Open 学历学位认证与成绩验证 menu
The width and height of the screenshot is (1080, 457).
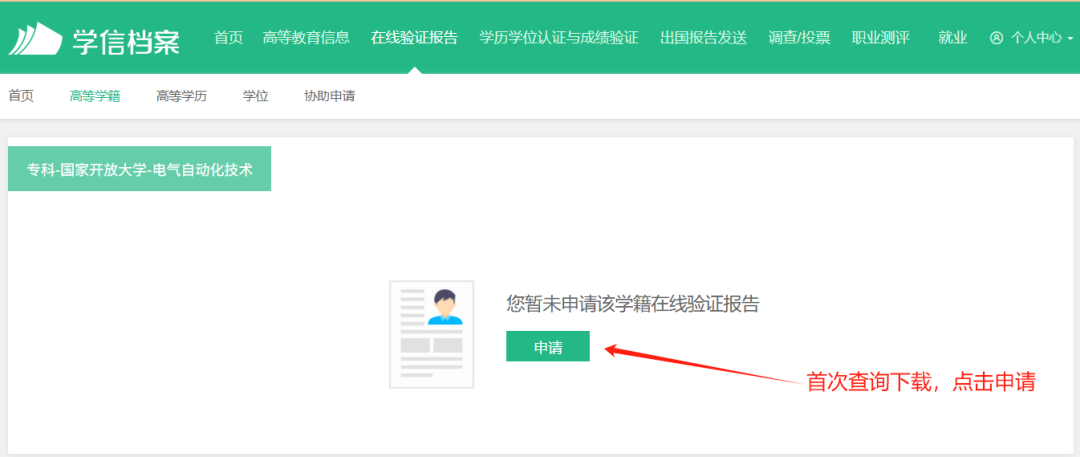(559, 38)
